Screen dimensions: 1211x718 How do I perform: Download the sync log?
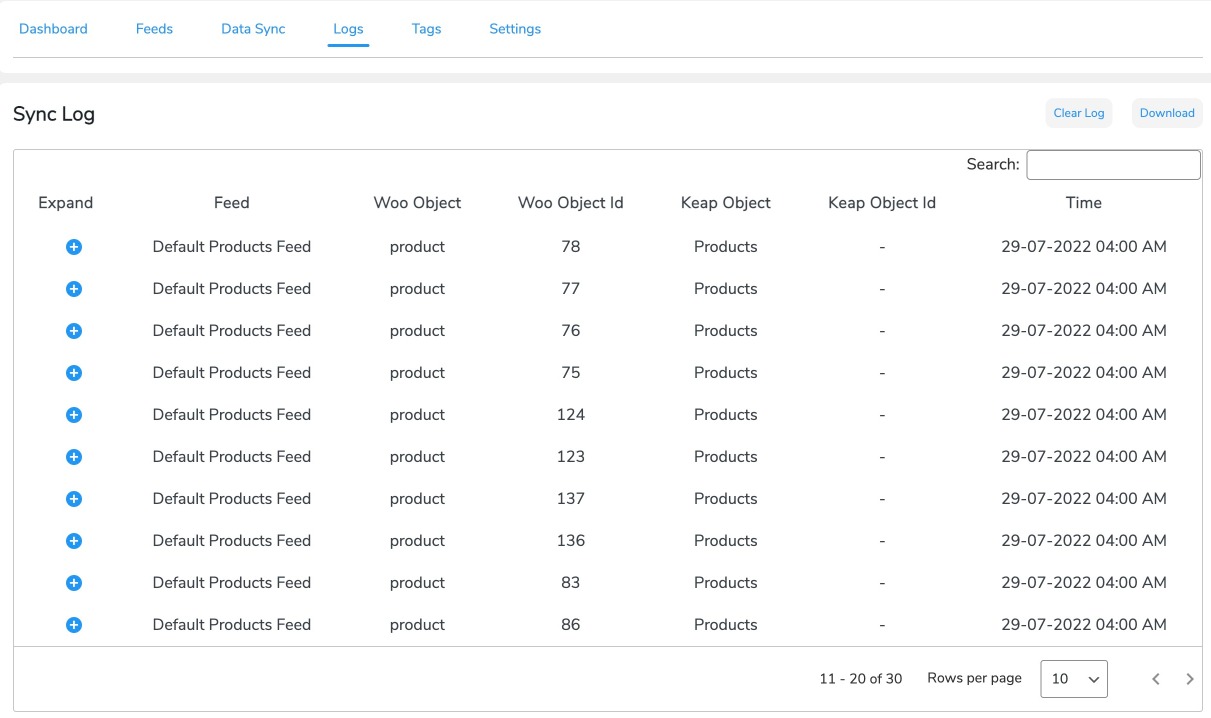point(1166,112)
